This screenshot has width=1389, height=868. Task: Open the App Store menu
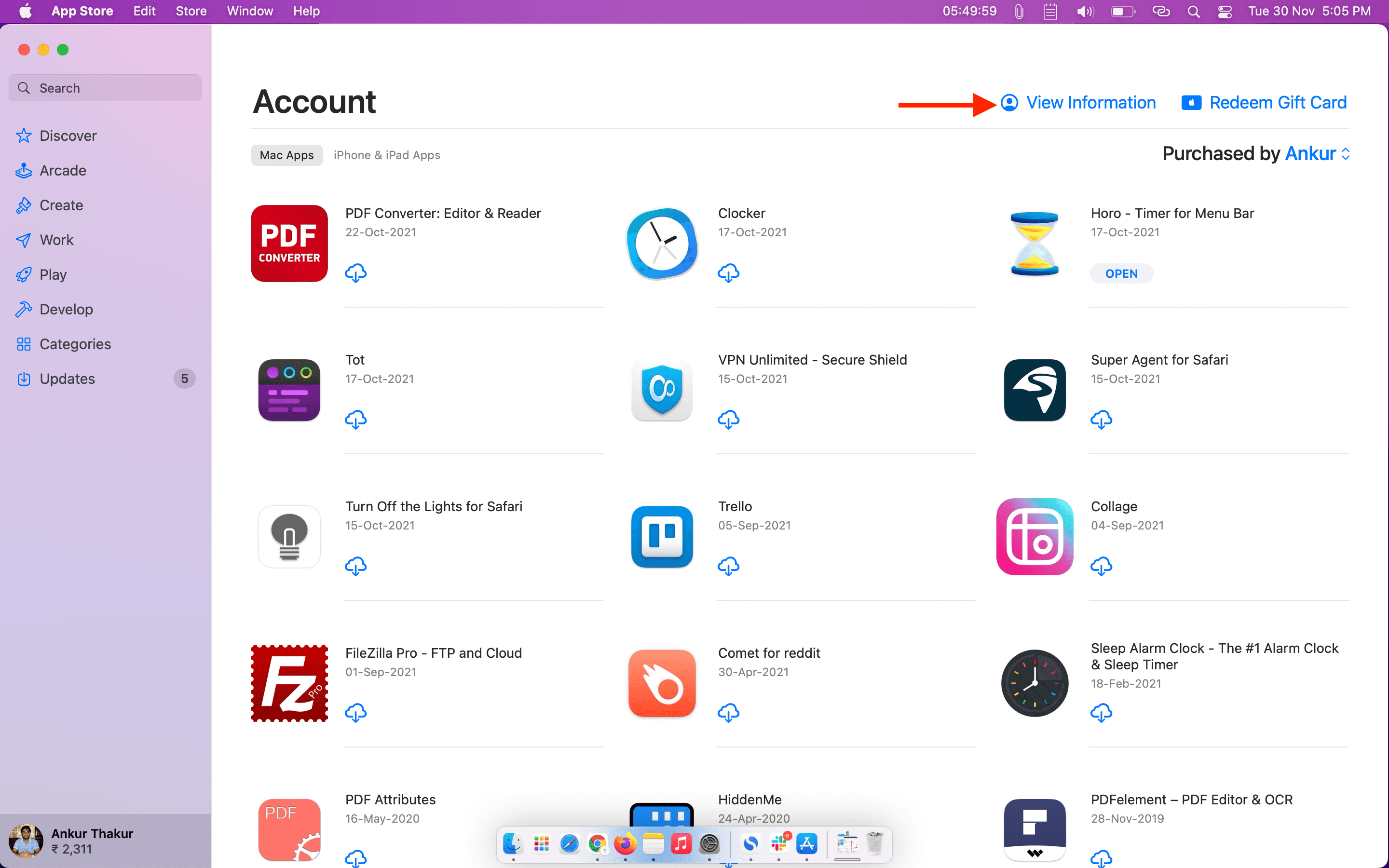(x=82, y=11)
